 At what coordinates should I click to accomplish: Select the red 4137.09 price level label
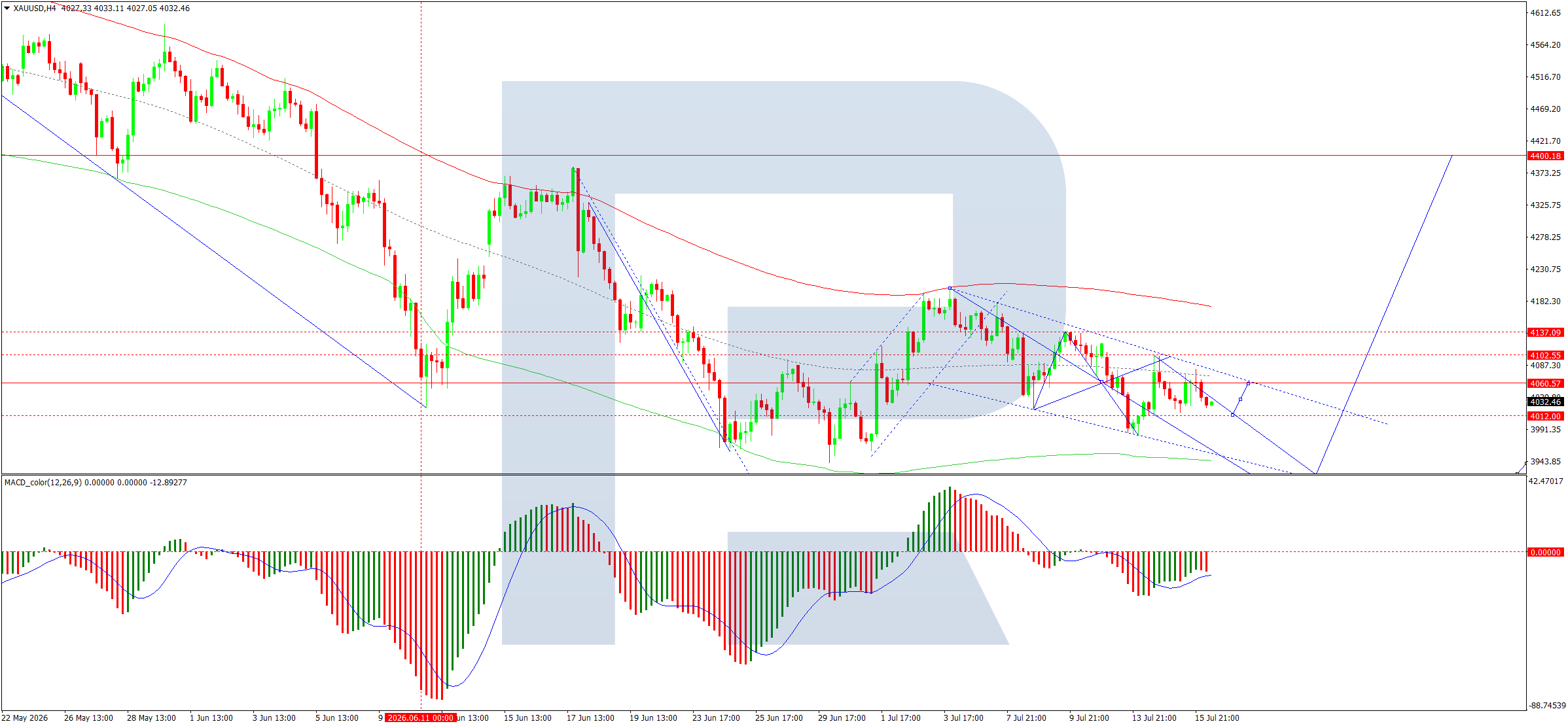(1546, 332)
